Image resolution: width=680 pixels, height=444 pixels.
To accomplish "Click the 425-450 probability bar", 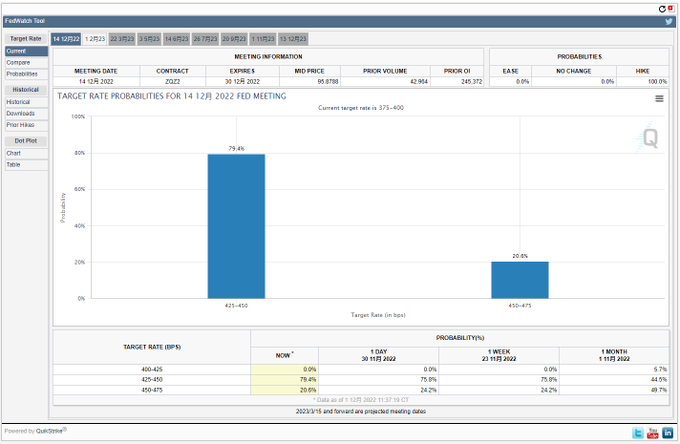I will coord(236,226).
